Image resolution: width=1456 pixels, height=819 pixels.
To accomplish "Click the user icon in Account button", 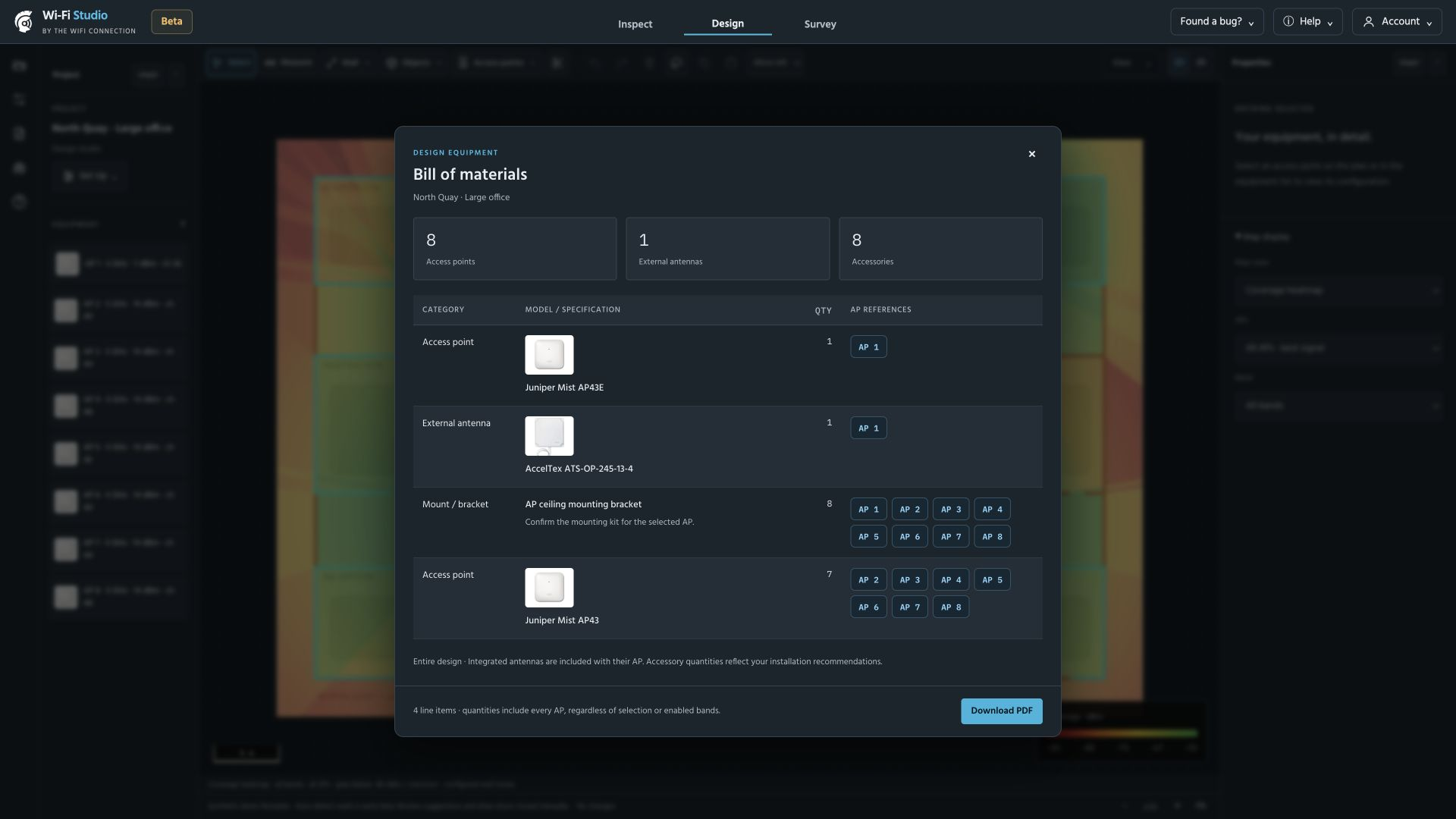I will (x=1368, y=22).
